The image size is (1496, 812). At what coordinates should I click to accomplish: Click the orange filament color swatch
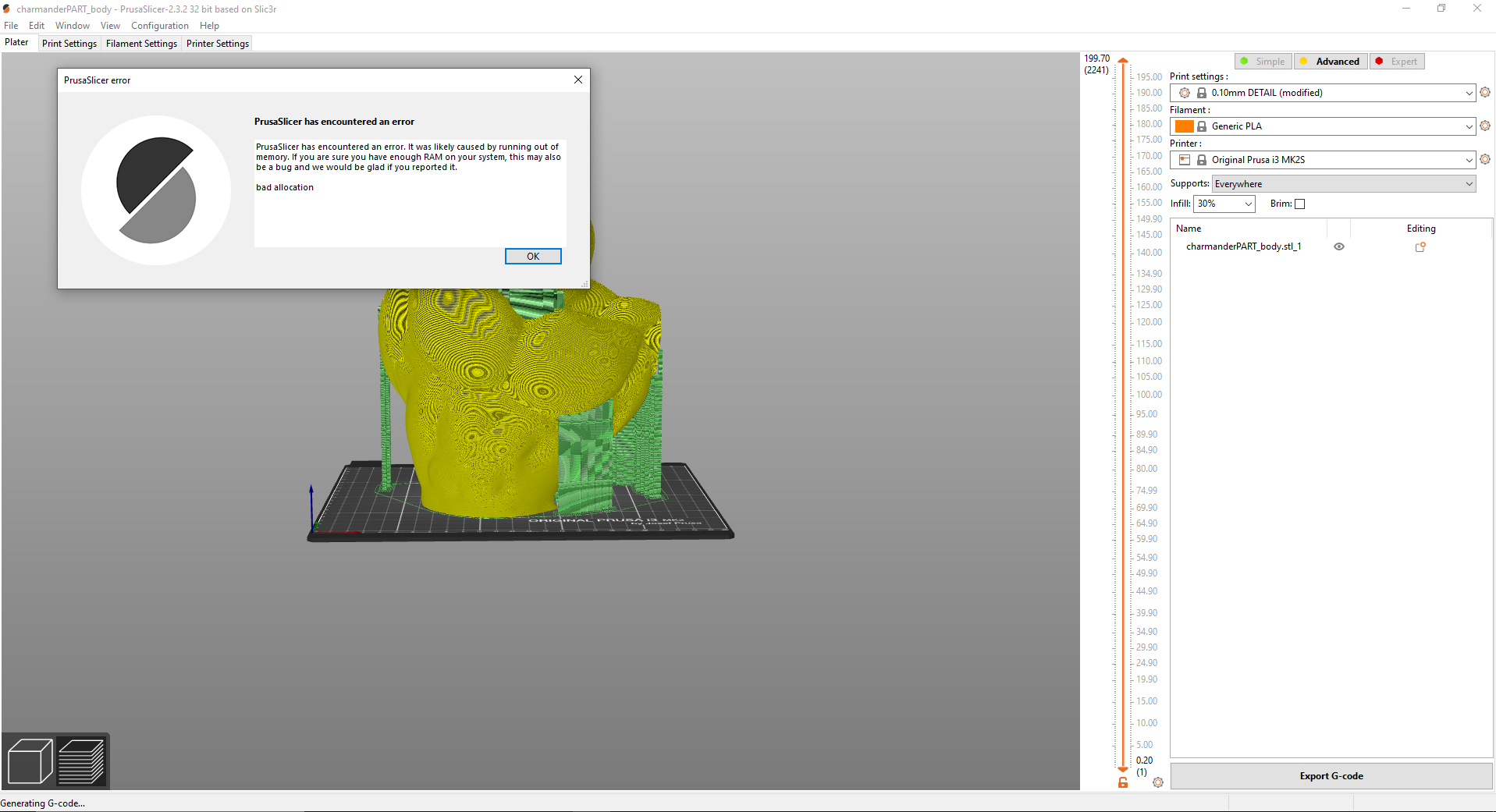[1184, 126]
